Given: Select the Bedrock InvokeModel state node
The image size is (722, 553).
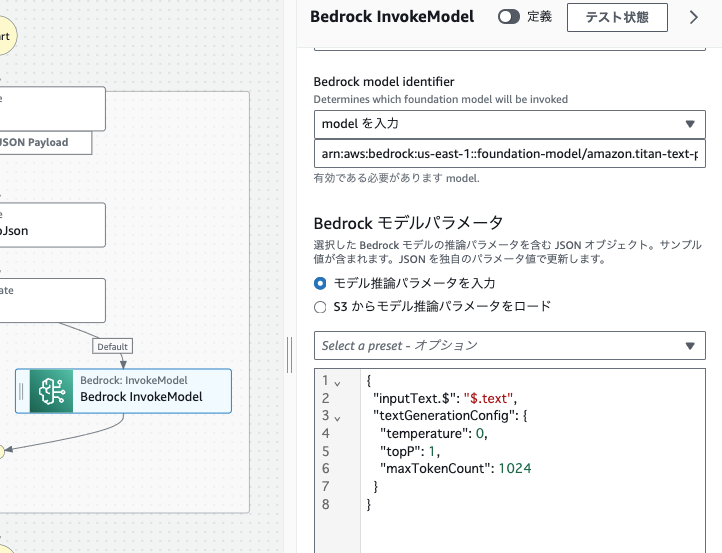Looking at the screenshot, I should click(123, 391).
